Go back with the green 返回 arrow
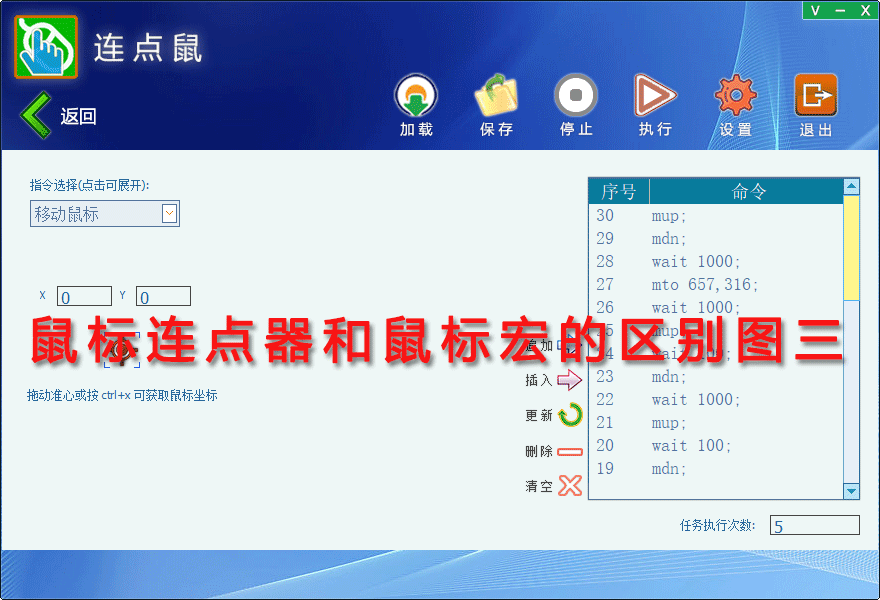Image resolution: width=880 pixels, height=600 pixels. [x=36, y=115]
